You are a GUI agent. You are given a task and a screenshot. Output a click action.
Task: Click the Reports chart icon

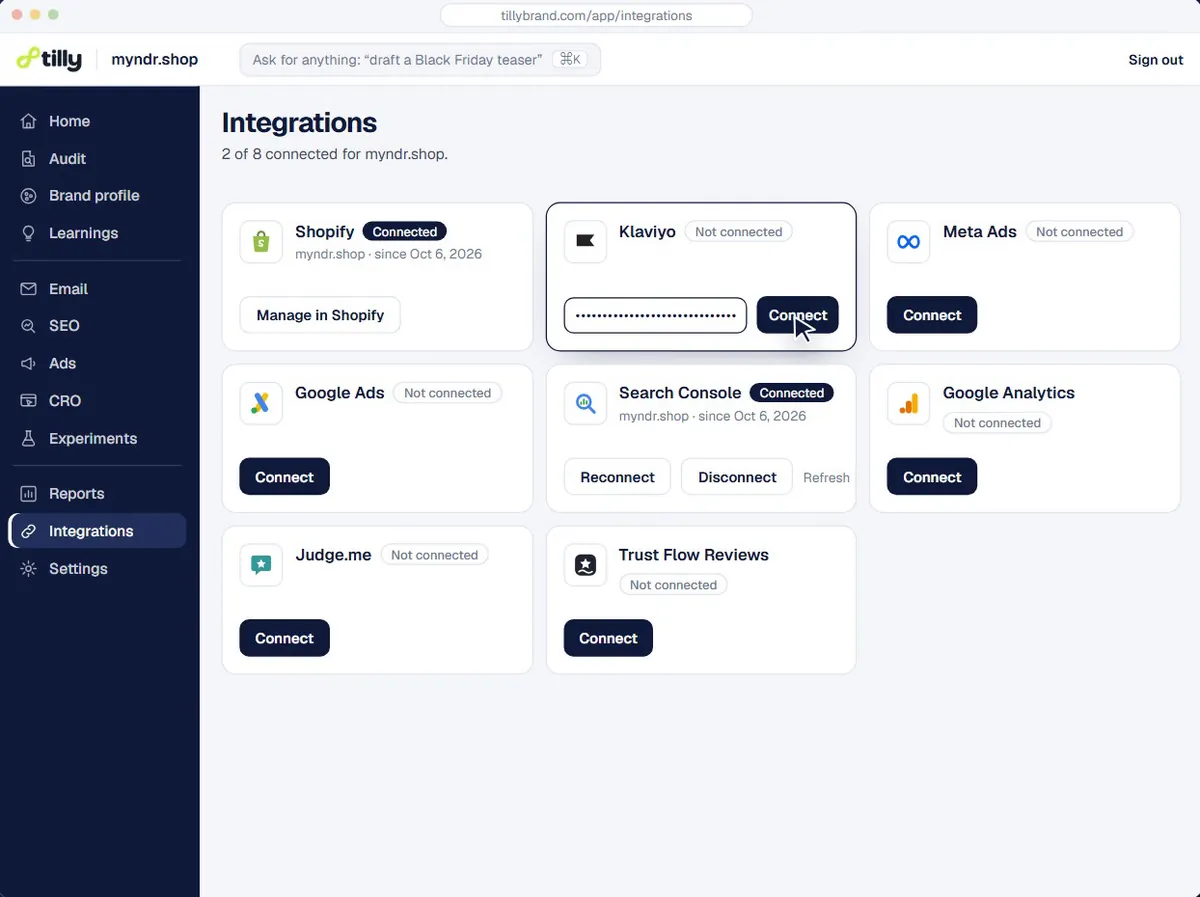click(x=29, y=494)
